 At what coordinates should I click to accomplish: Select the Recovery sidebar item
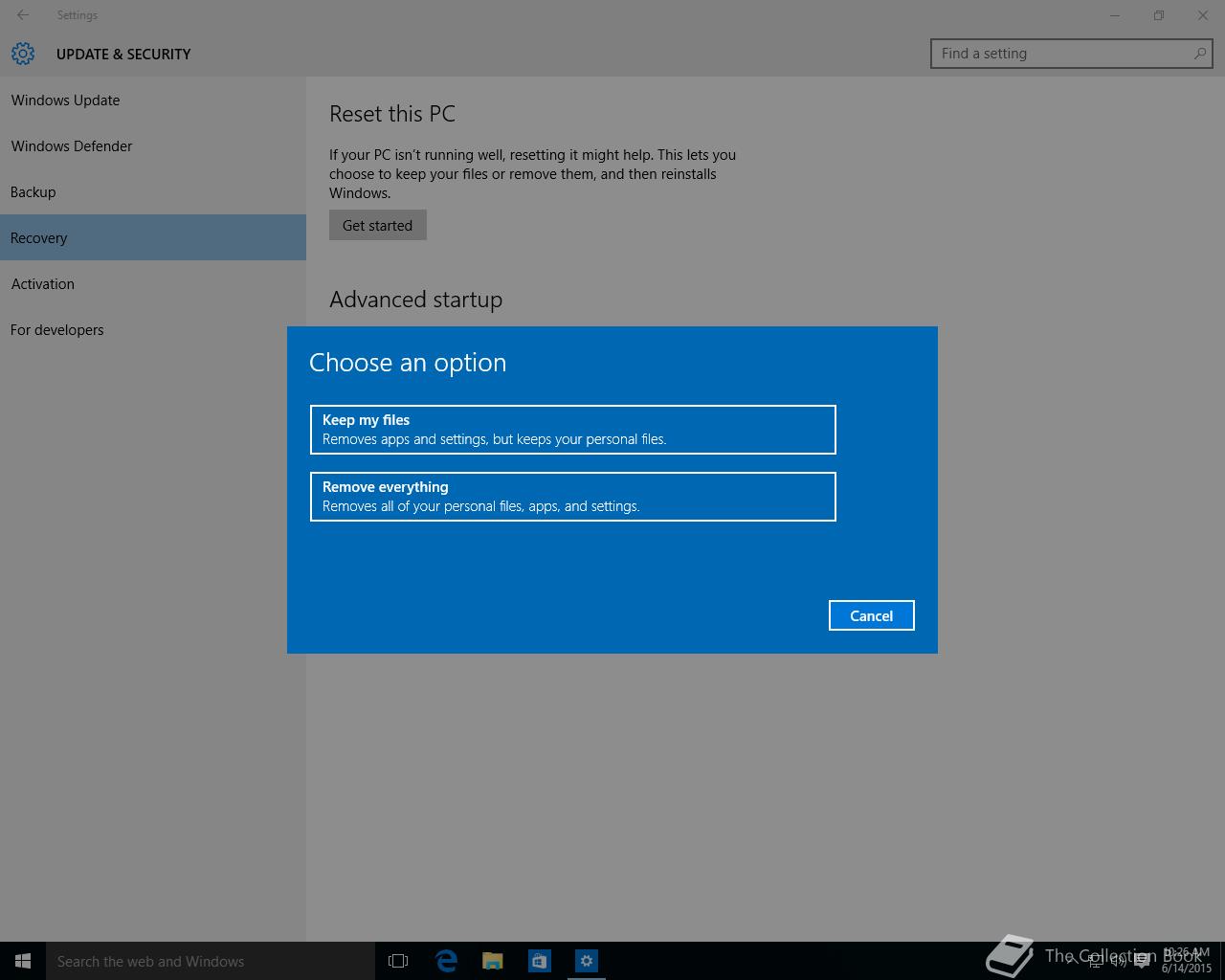click(153, 237)
